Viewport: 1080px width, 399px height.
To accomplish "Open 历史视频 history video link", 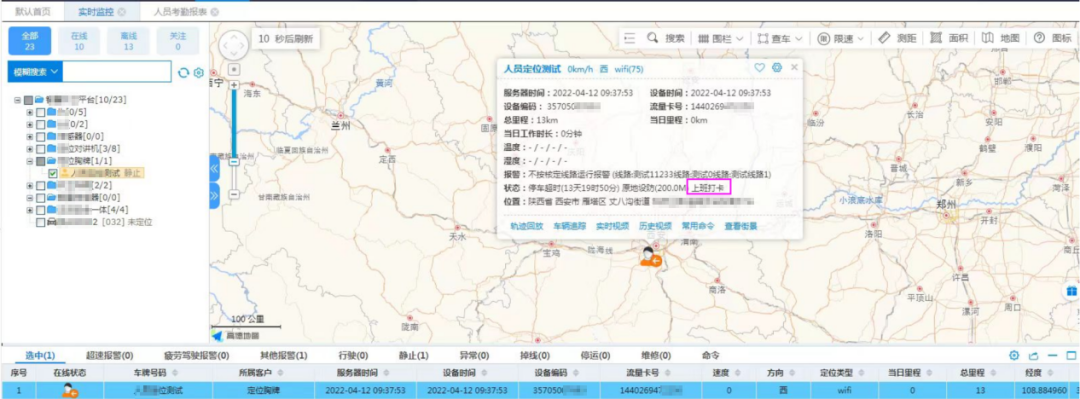I will [655, 225].
